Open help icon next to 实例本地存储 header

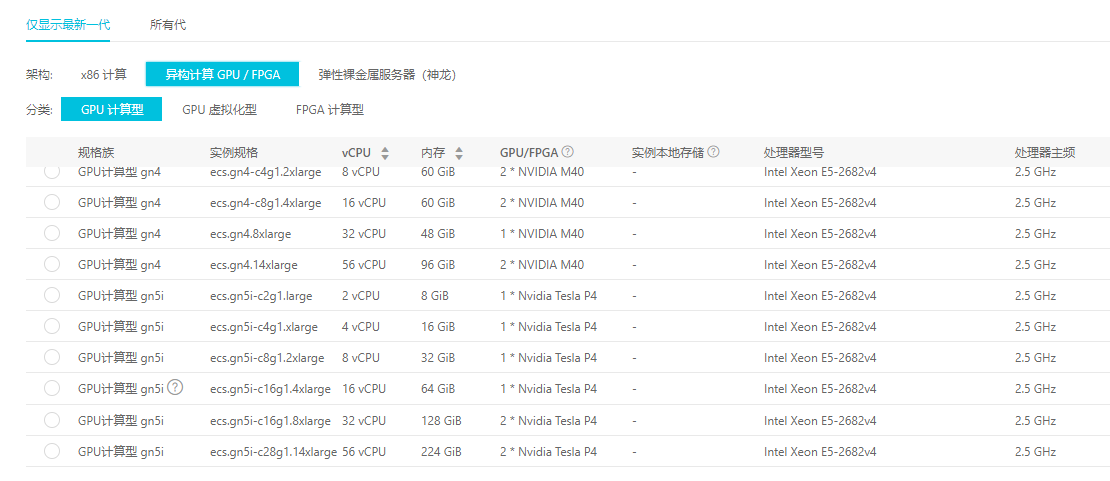pos(714,152)
